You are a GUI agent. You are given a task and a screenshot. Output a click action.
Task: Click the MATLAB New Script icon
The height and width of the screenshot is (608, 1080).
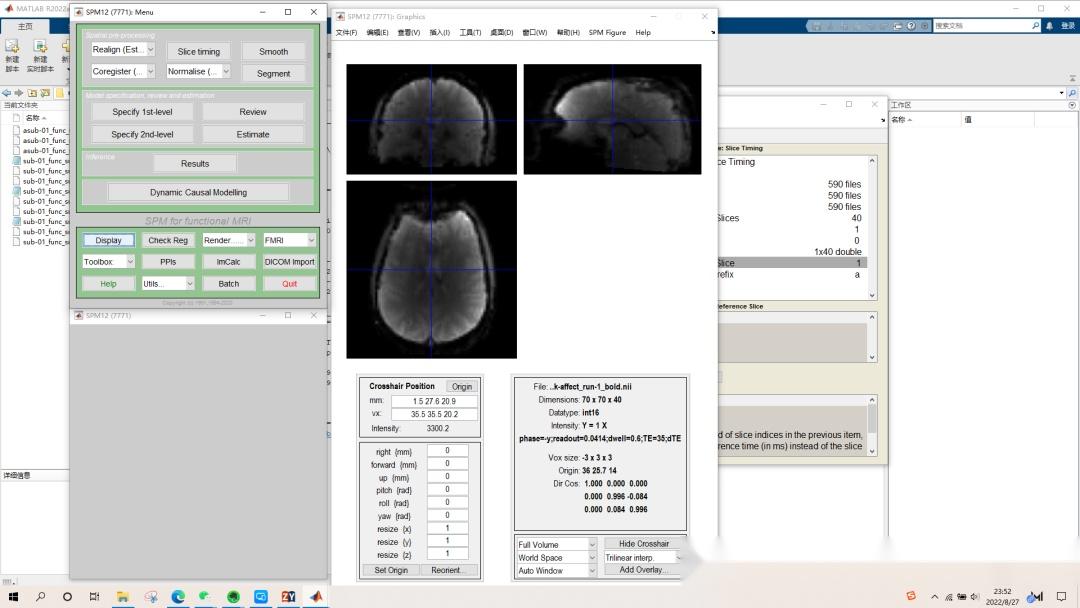pyautogui.click(x=12, y=47)
